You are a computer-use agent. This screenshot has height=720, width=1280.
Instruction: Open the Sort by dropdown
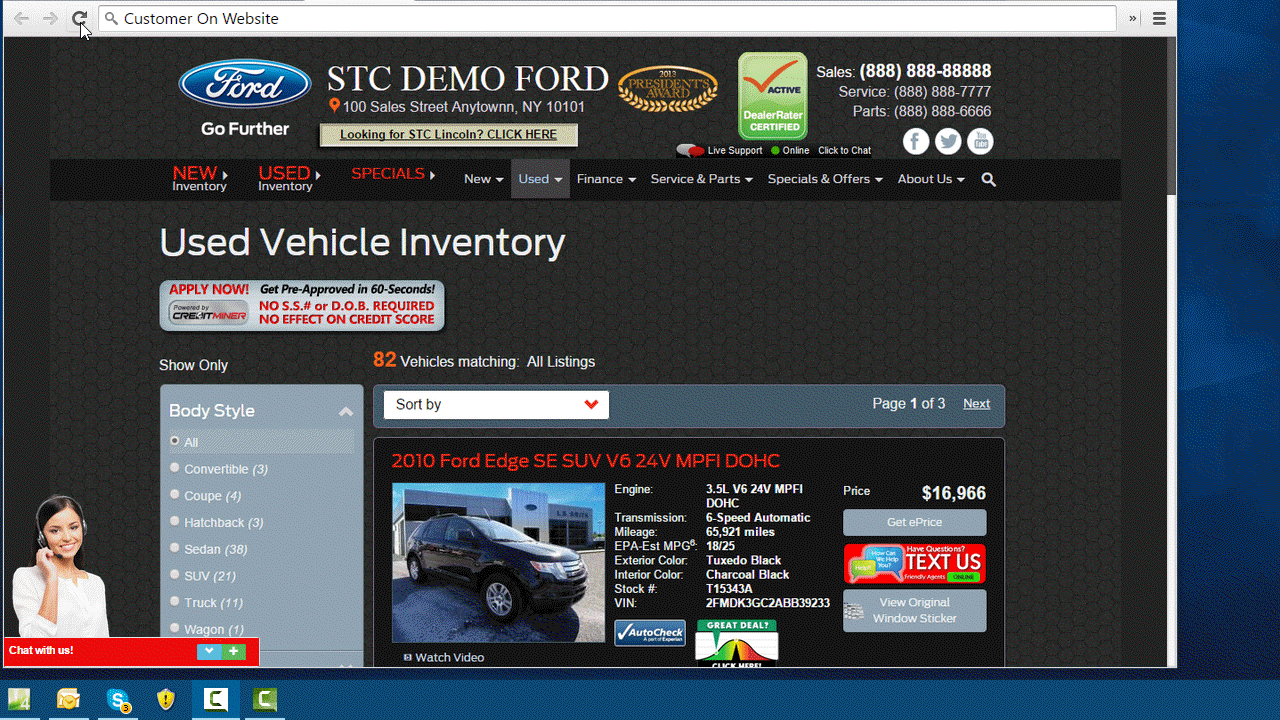point(496,405)
